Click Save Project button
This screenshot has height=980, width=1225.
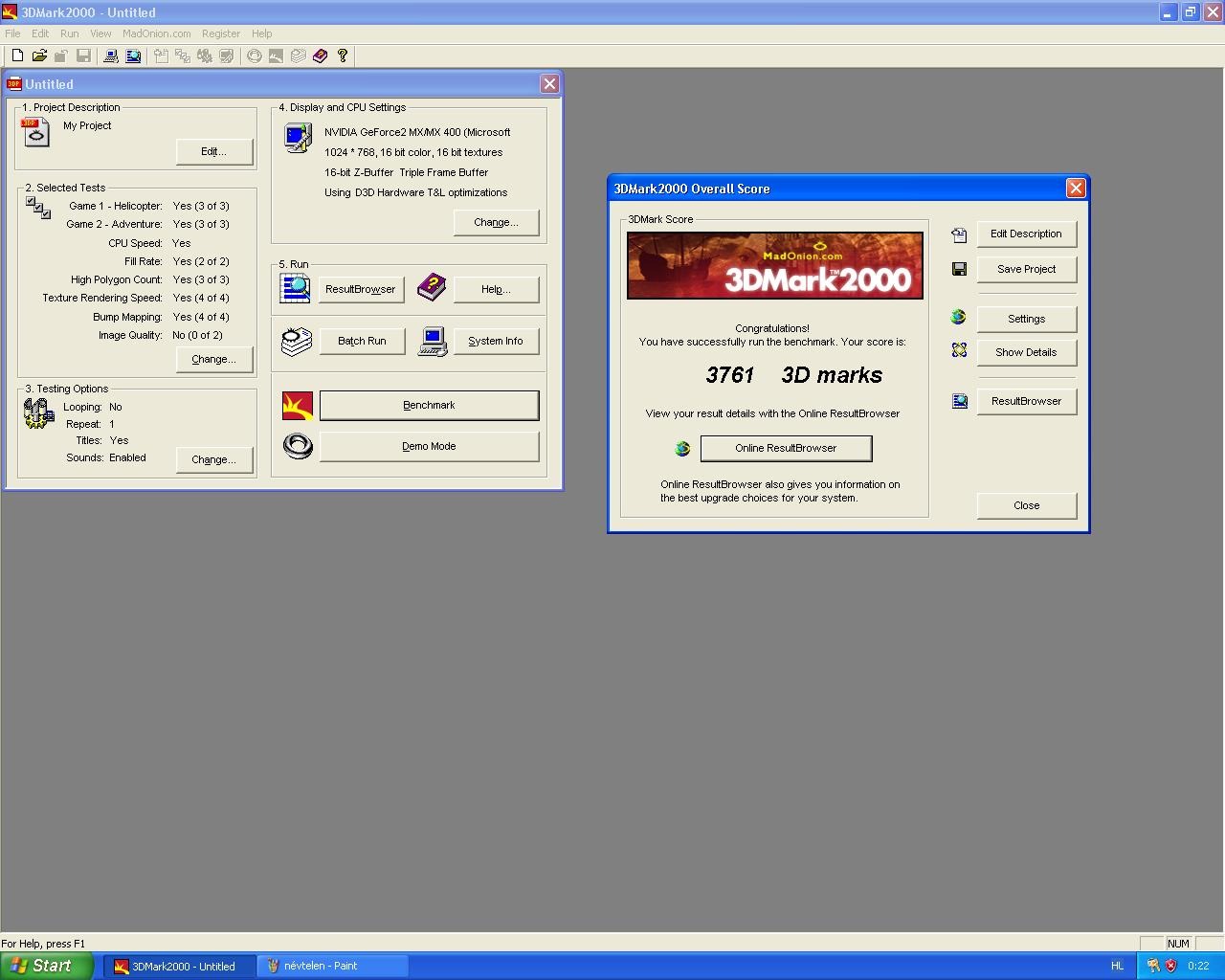(1027, 269)
